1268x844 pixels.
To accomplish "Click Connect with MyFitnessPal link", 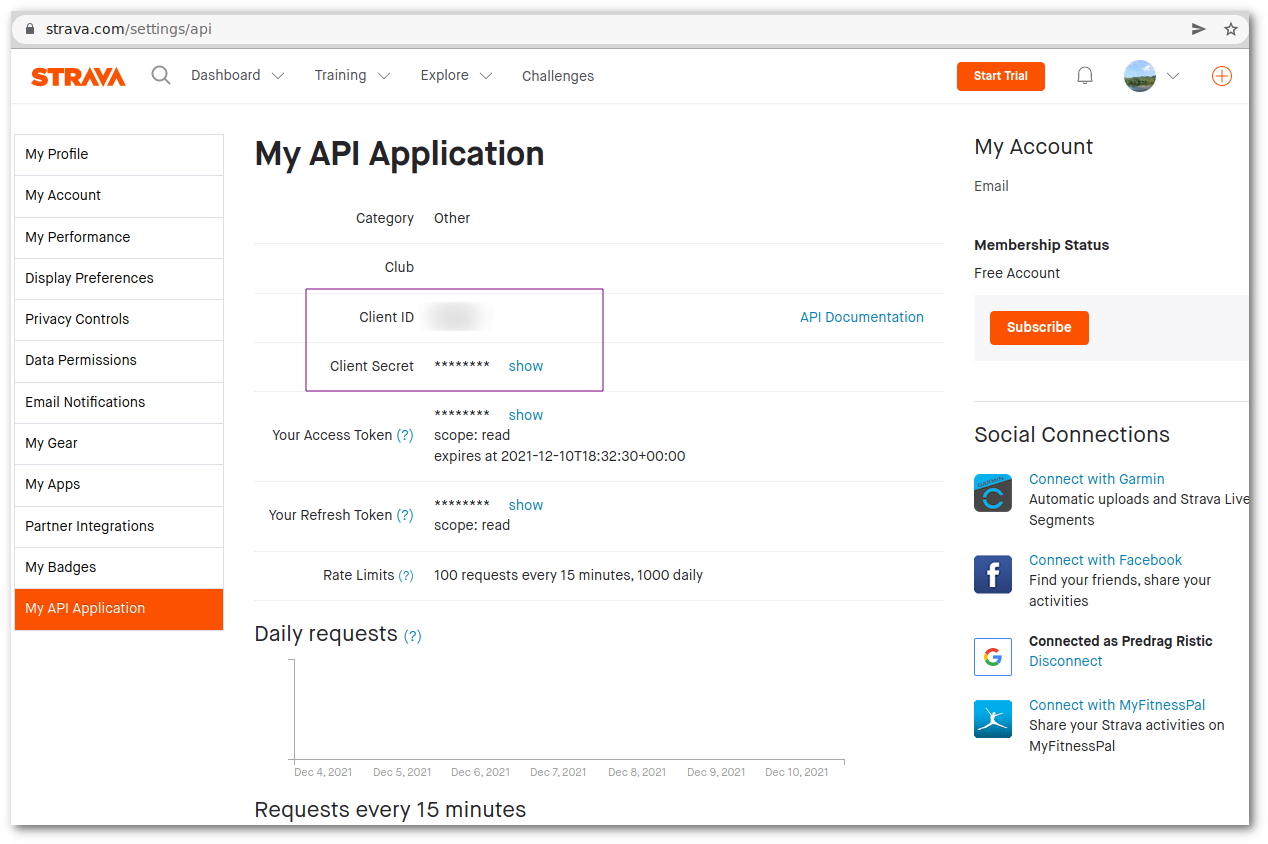I will 1117,705.
